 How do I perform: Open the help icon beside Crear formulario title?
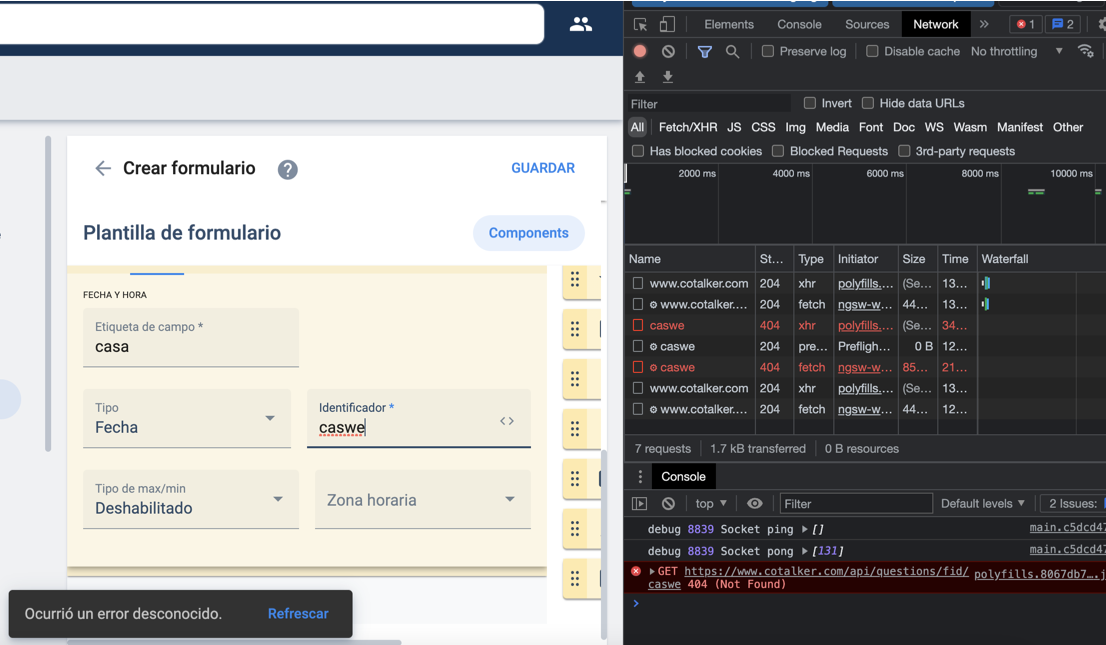[287, 168]
